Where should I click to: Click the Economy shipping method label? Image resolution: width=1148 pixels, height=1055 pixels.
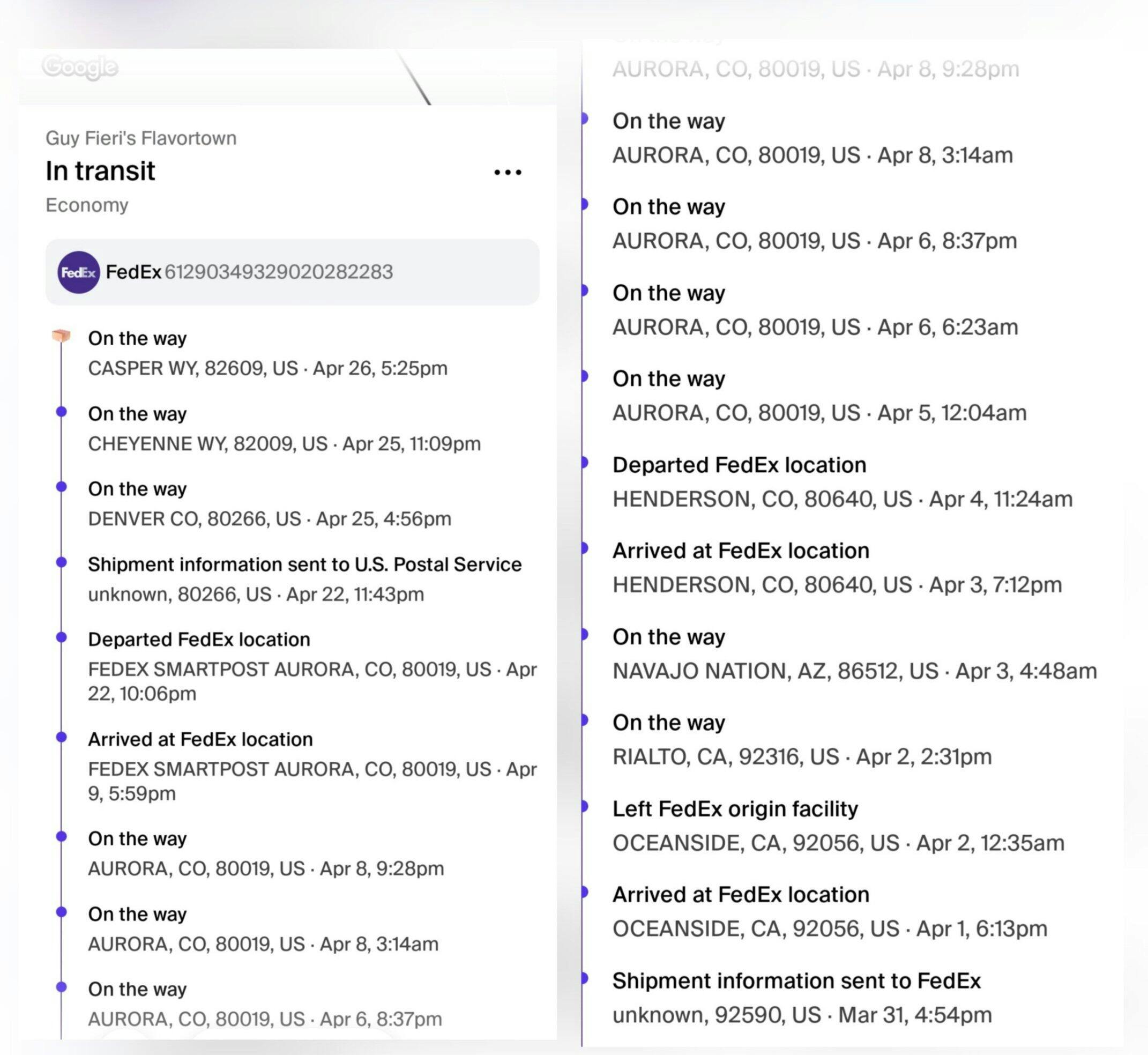tap(87, 205)
